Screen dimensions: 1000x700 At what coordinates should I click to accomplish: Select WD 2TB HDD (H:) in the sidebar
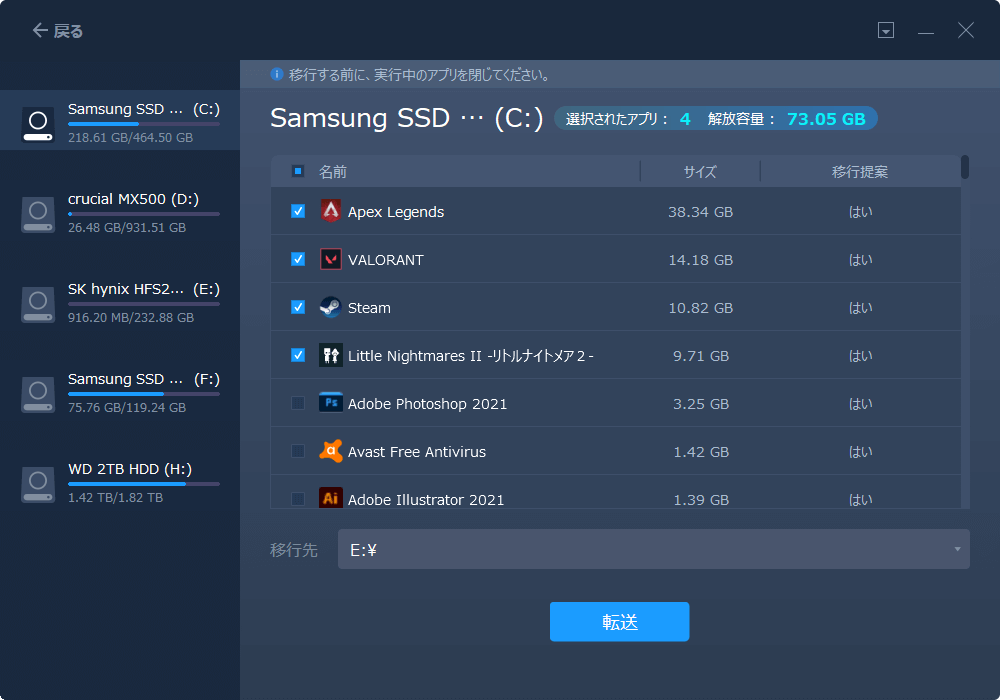pyautogui.click(x=120, y=483)
